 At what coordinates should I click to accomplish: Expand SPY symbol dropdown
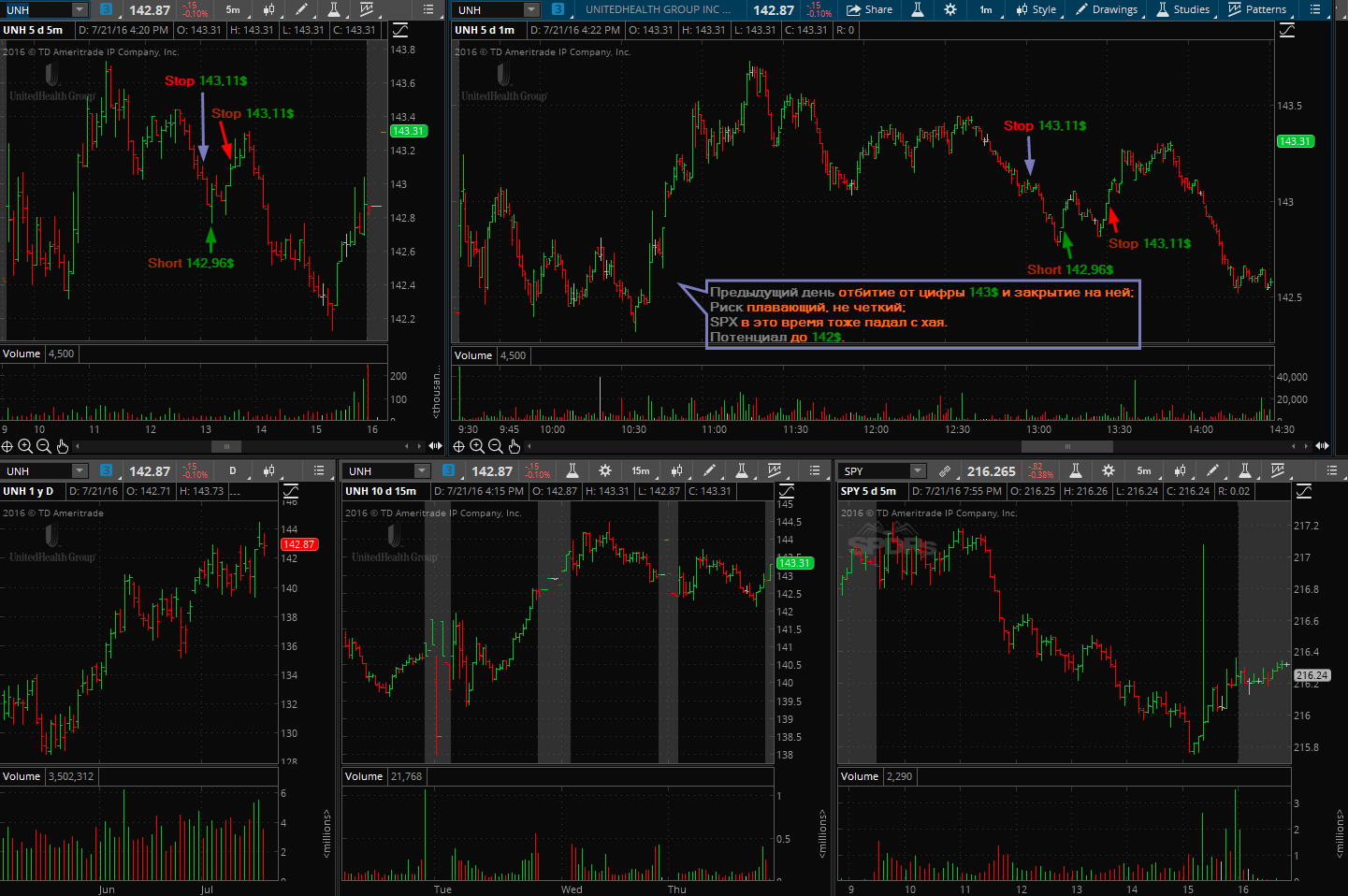[x=918, y=470]
